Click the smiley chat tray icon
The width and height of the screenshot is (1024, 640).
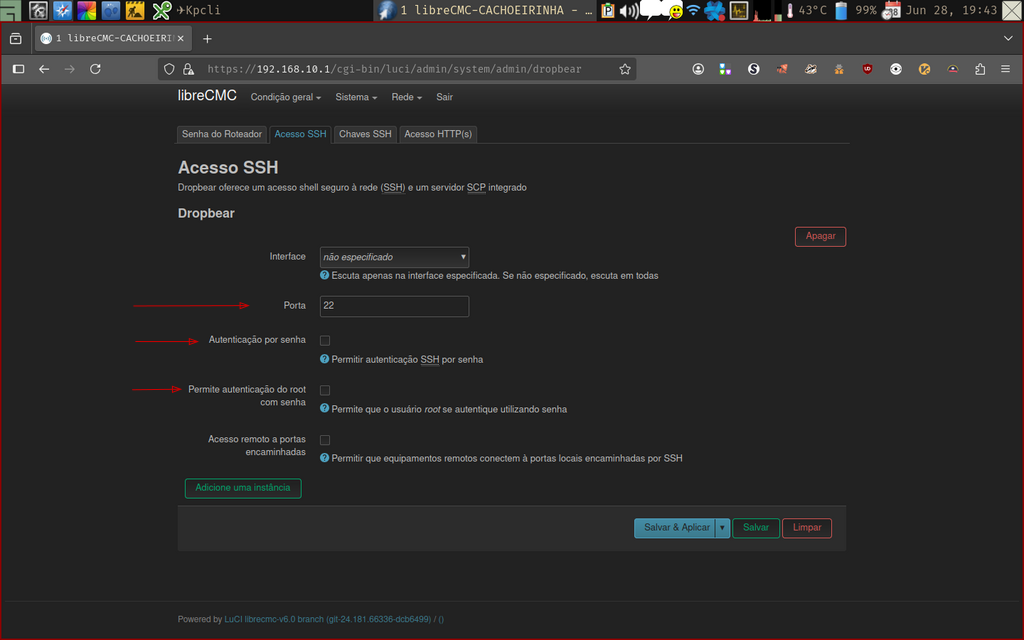pyautogui.click(x=676, y=12)
